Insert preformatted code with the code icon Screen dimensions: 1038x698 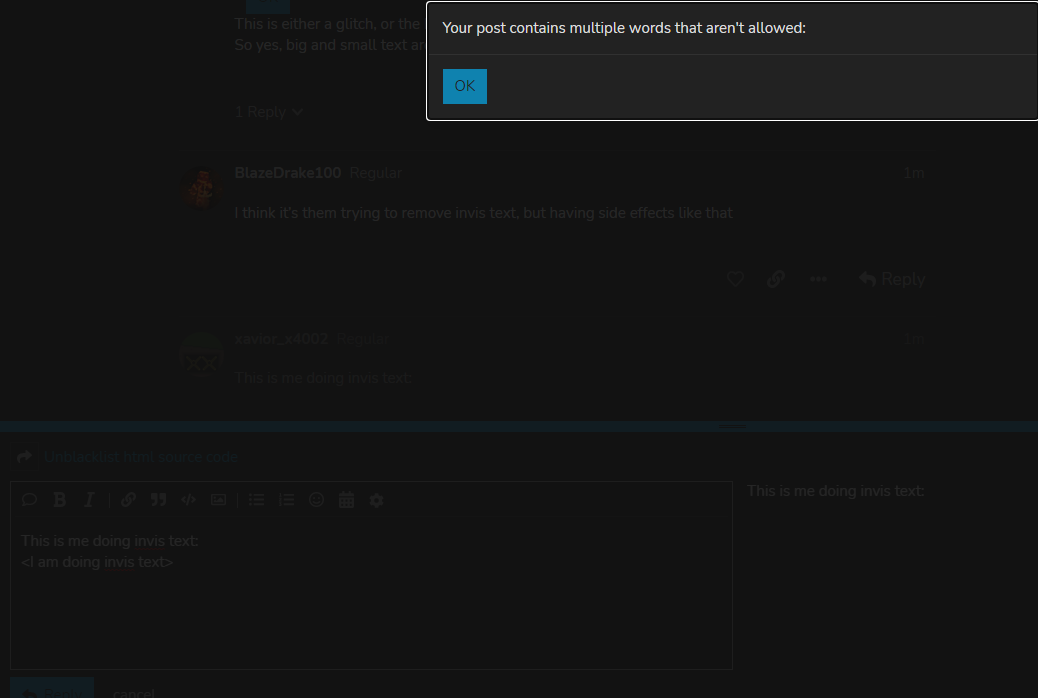point(189,500)
